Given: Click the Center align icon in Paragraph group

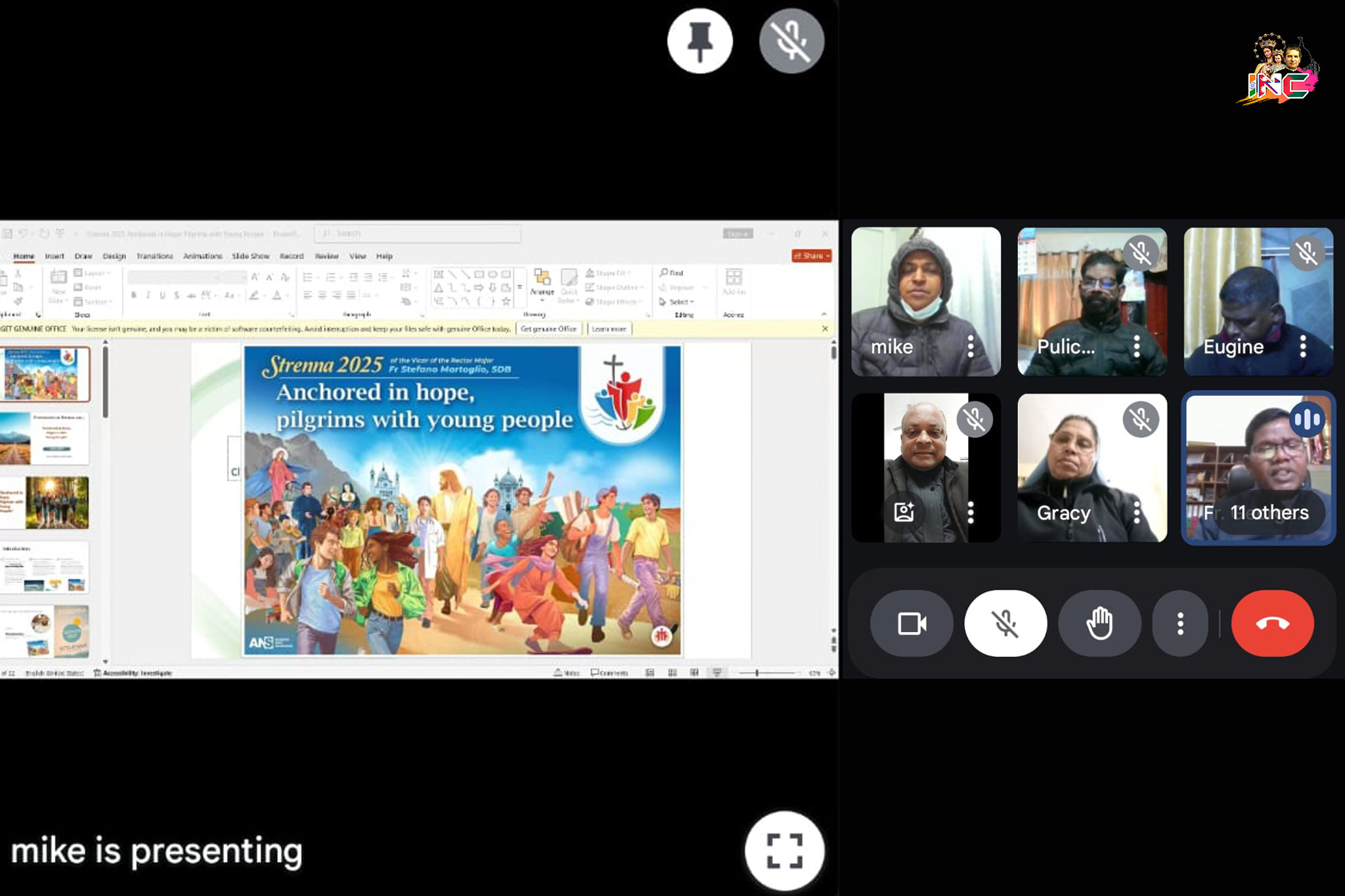Looking at the screenshot, I should click(322, 295).
